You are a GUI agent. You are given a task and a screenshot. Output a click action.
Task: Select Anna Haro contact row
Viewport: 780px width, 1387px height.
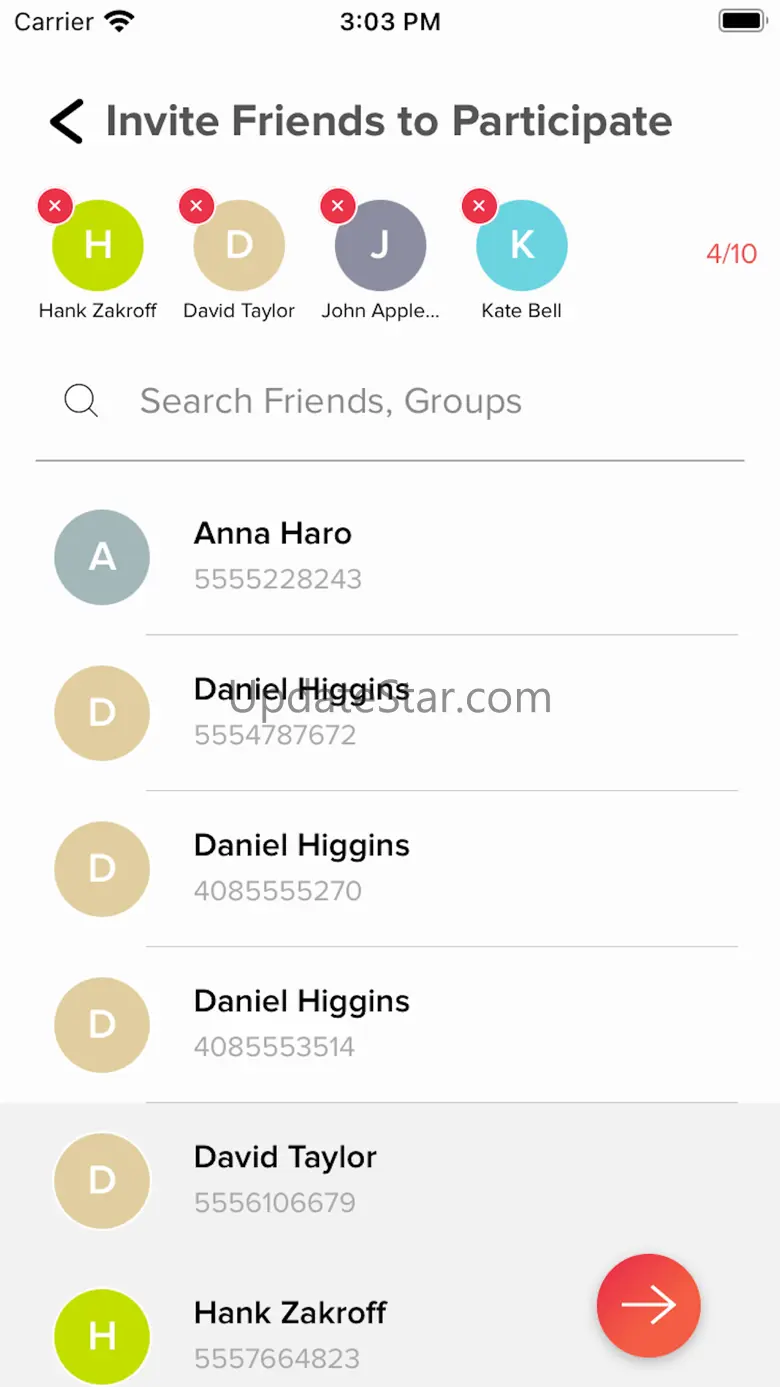coord(390,557)
